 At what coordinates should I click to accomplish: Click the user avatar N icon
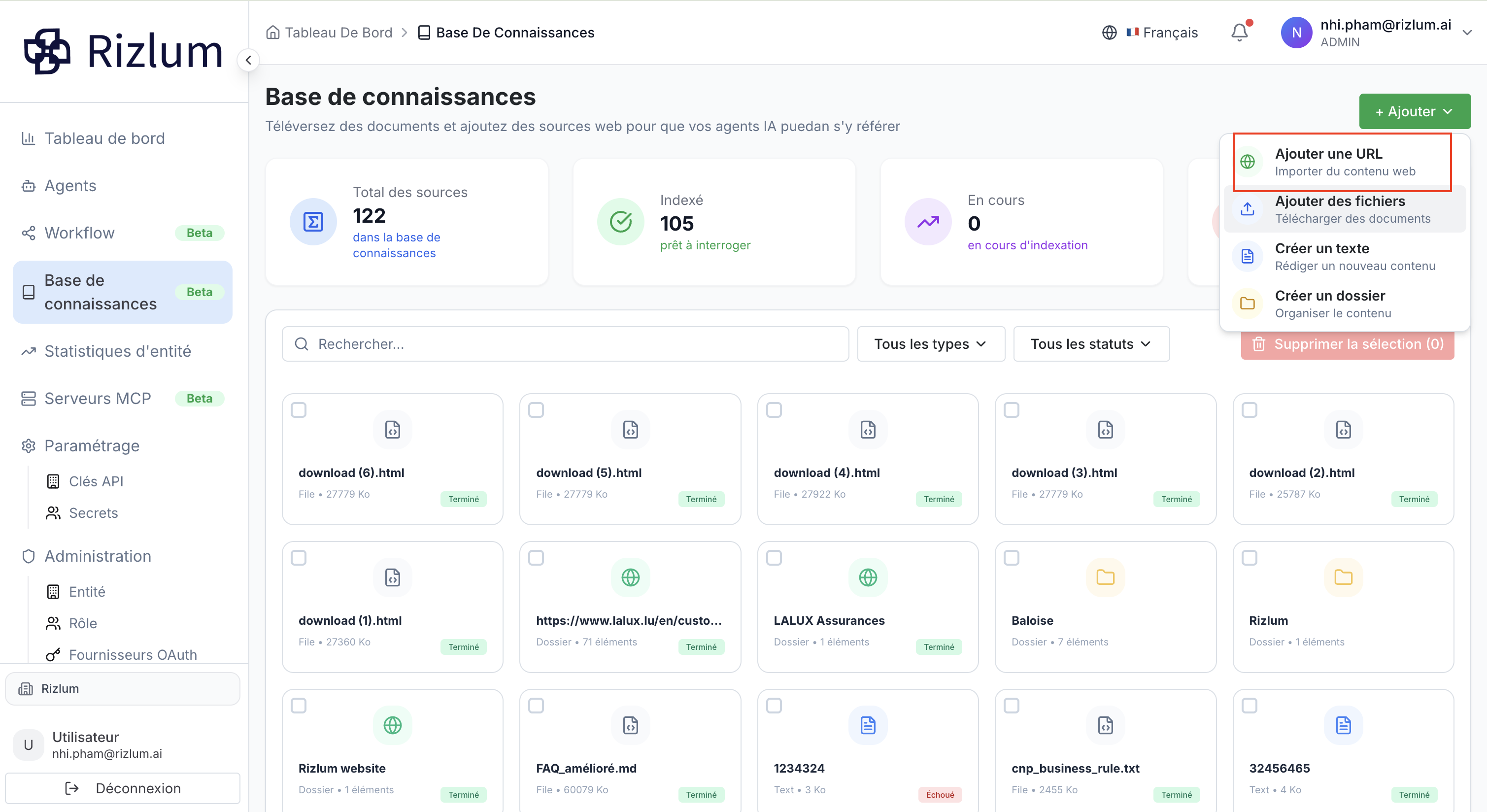click(1296, 33)
